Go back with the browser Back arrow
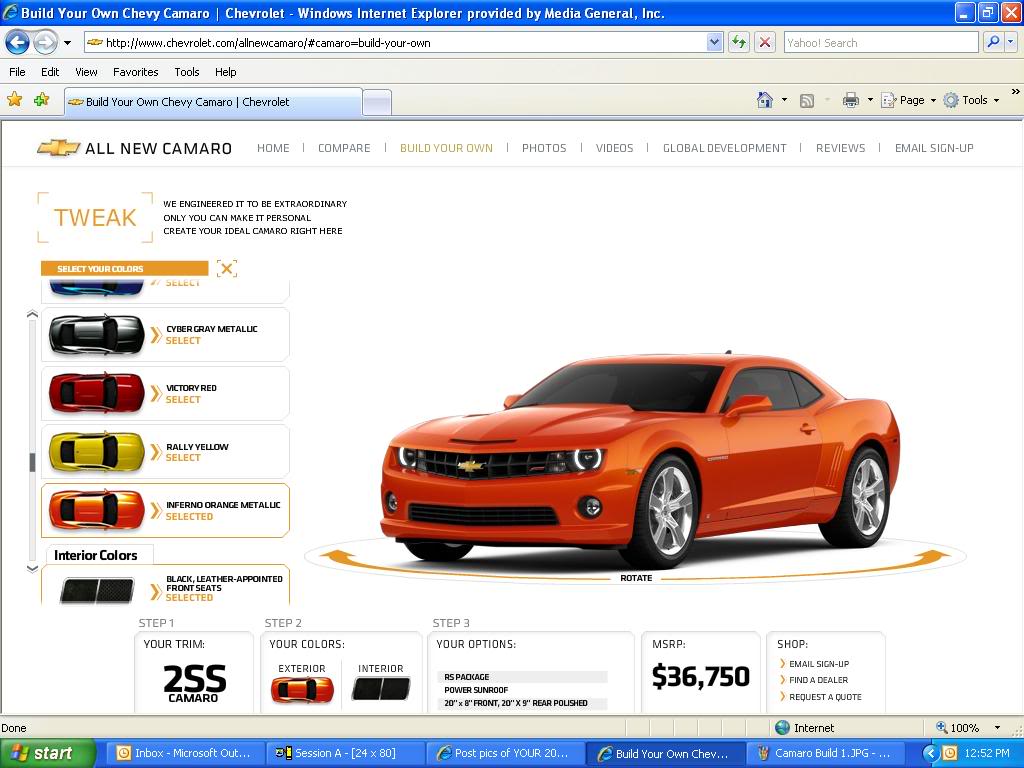Image resolution: width=1024 pixels, height=768 pixels. click(17, 43)
